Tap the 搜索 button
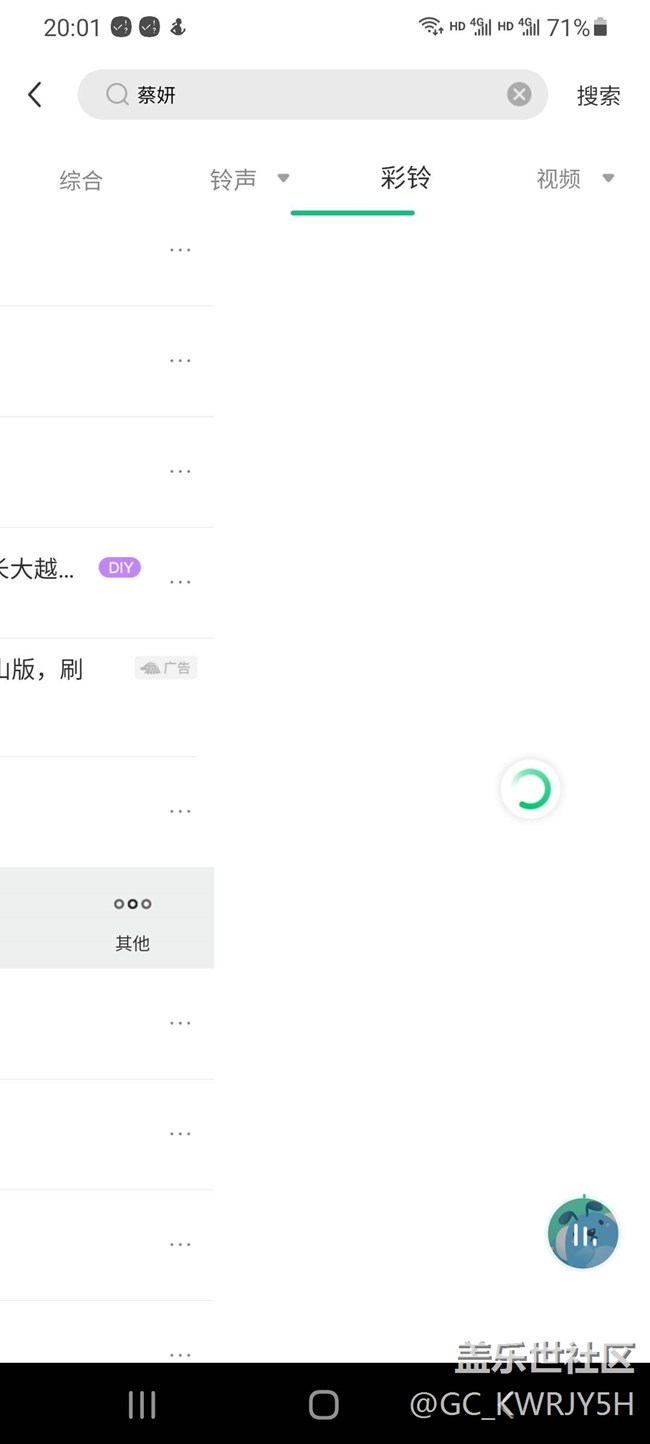 (x=598, y=96)
